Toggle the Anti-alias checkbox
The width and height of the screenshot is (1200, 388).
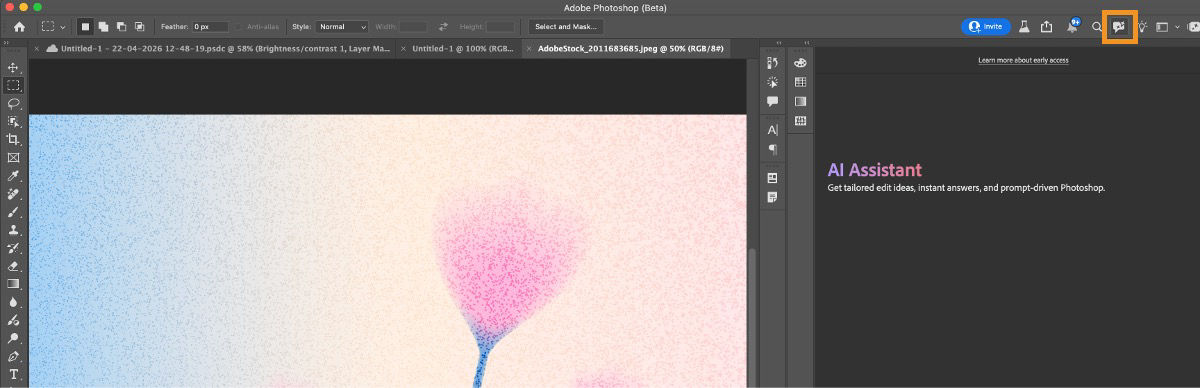pos(239,27)
